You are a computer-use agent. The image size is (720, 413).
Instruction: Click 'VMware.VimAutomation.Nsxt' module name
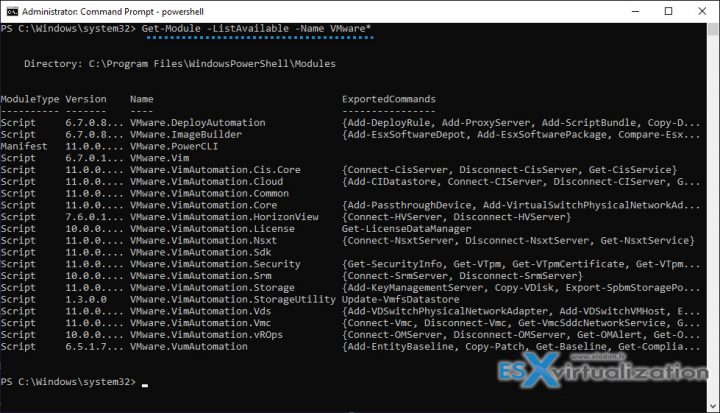click(203, 241)
